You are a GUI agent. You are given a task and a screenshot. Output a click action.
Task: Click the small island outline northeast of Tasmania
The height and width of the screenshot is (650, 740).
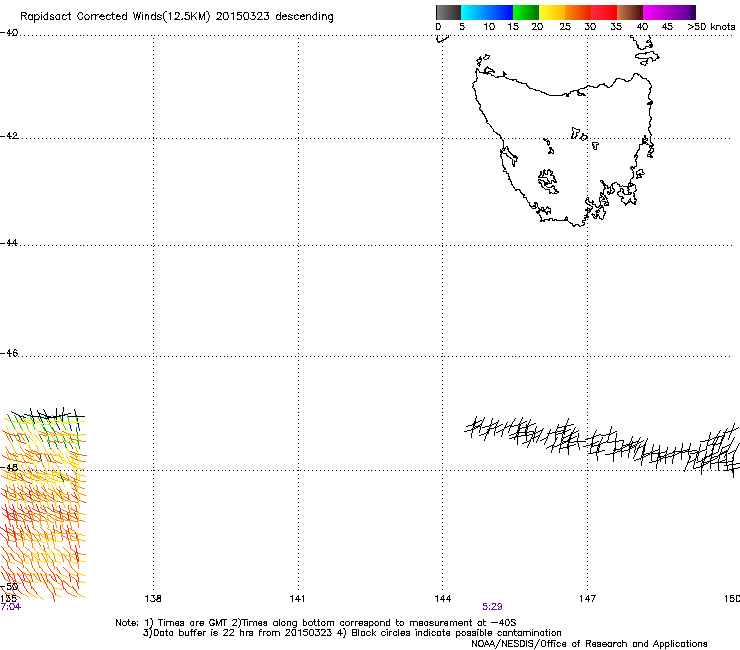coord(647,58)
